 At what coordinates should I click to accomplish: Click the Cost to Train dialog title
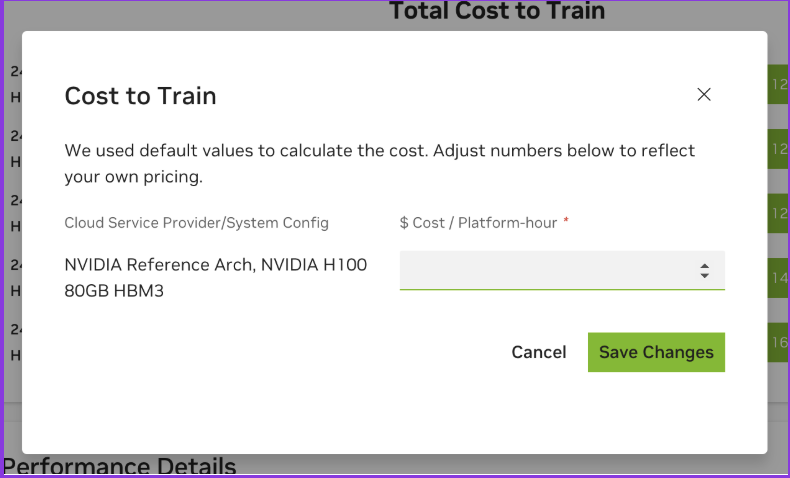tap(140, 96)
